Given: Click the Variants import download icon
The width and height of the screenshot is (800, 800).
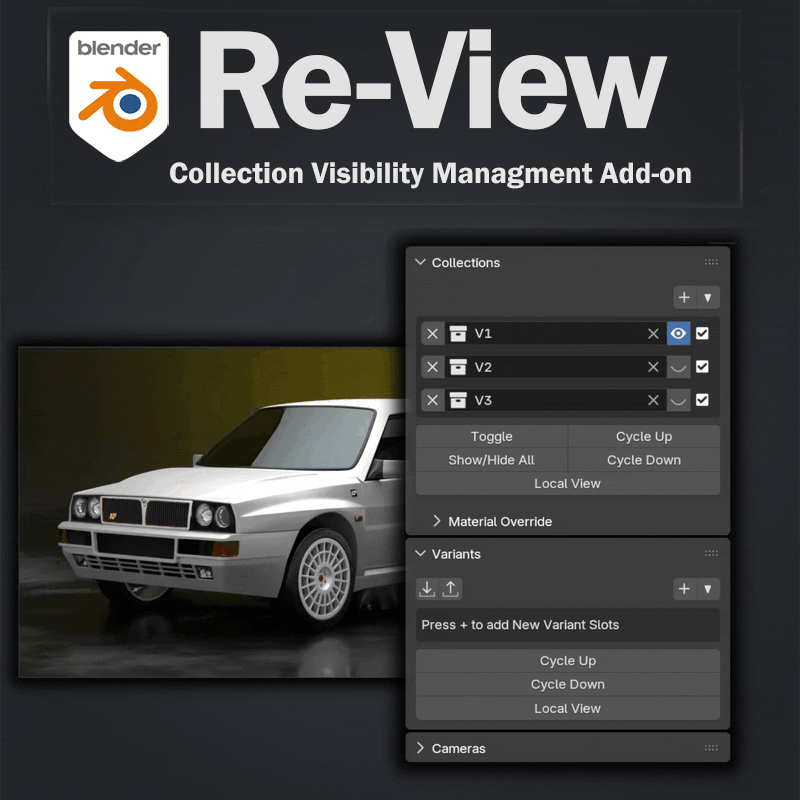Looking at the screenshot, I should (427, 589).
